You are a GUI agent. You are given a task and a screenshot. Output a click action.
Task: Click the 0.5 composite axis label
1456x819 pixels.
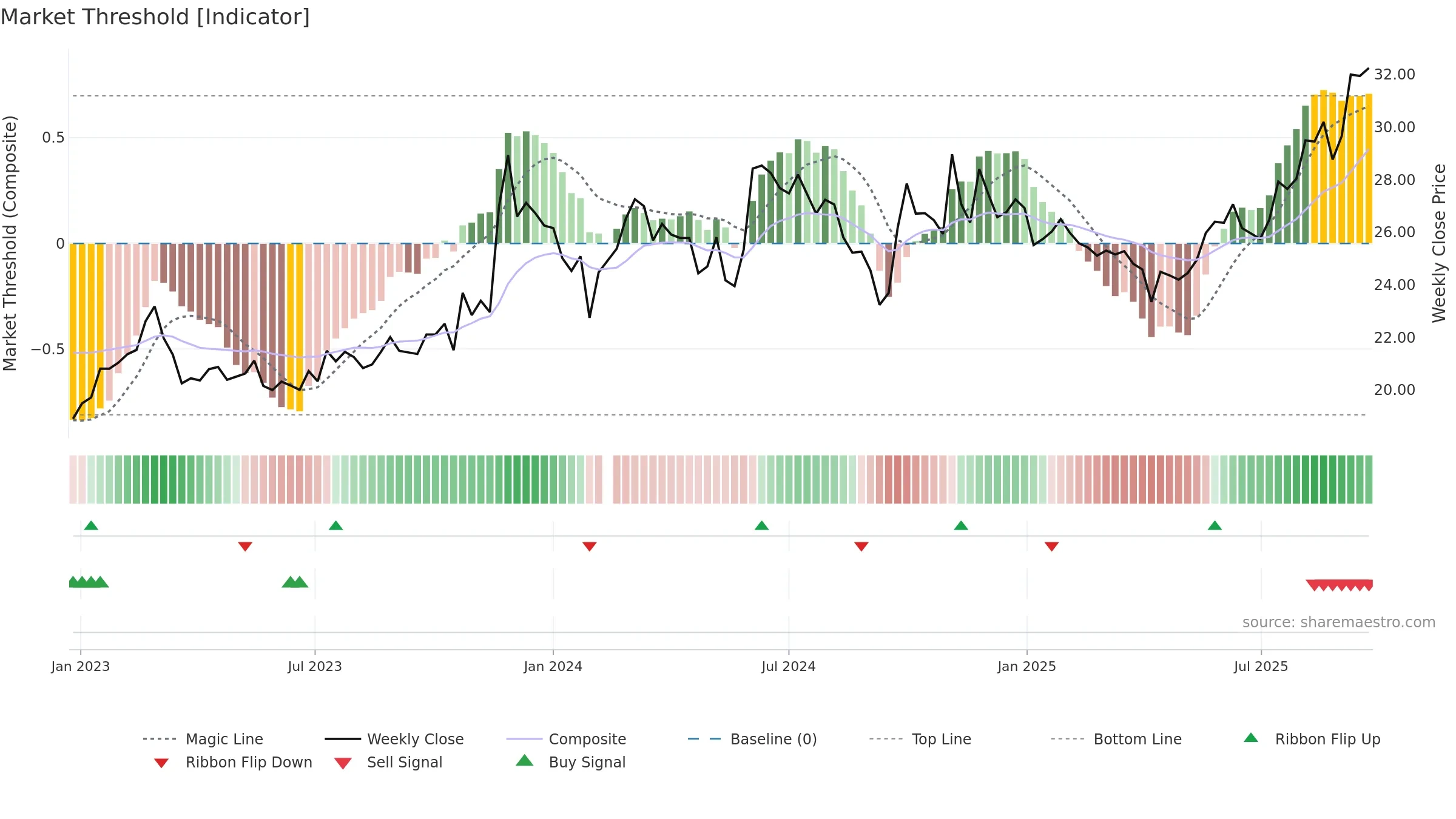coord(53,138)
